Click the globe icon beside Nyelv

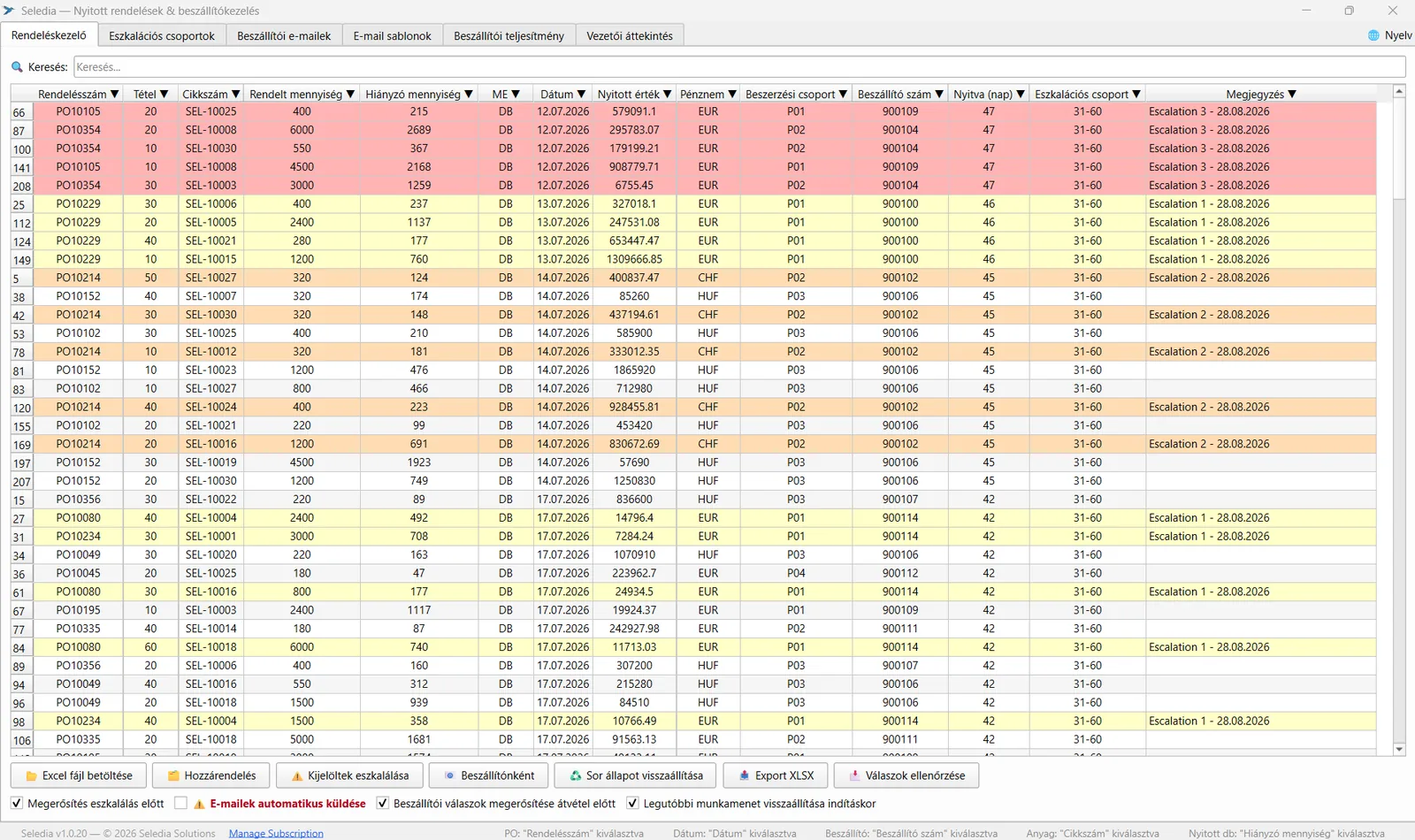[x=1373, y=35]
